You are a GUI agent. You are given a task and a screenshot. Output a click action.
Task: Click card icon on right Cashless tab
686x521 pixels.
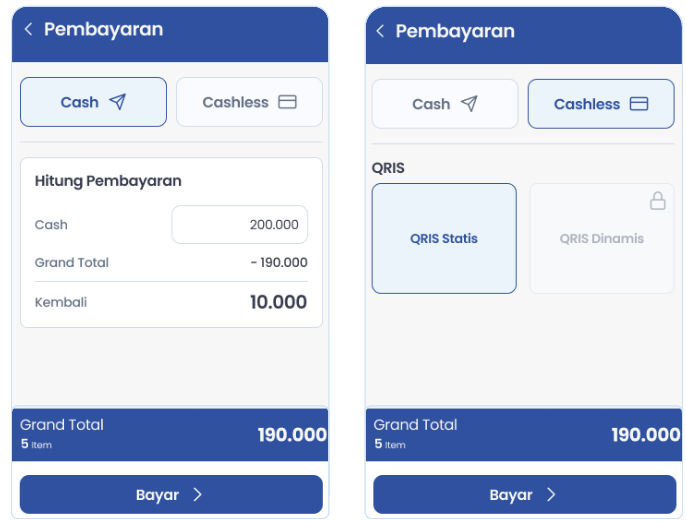pyautogui.click(x=639, y=104)
